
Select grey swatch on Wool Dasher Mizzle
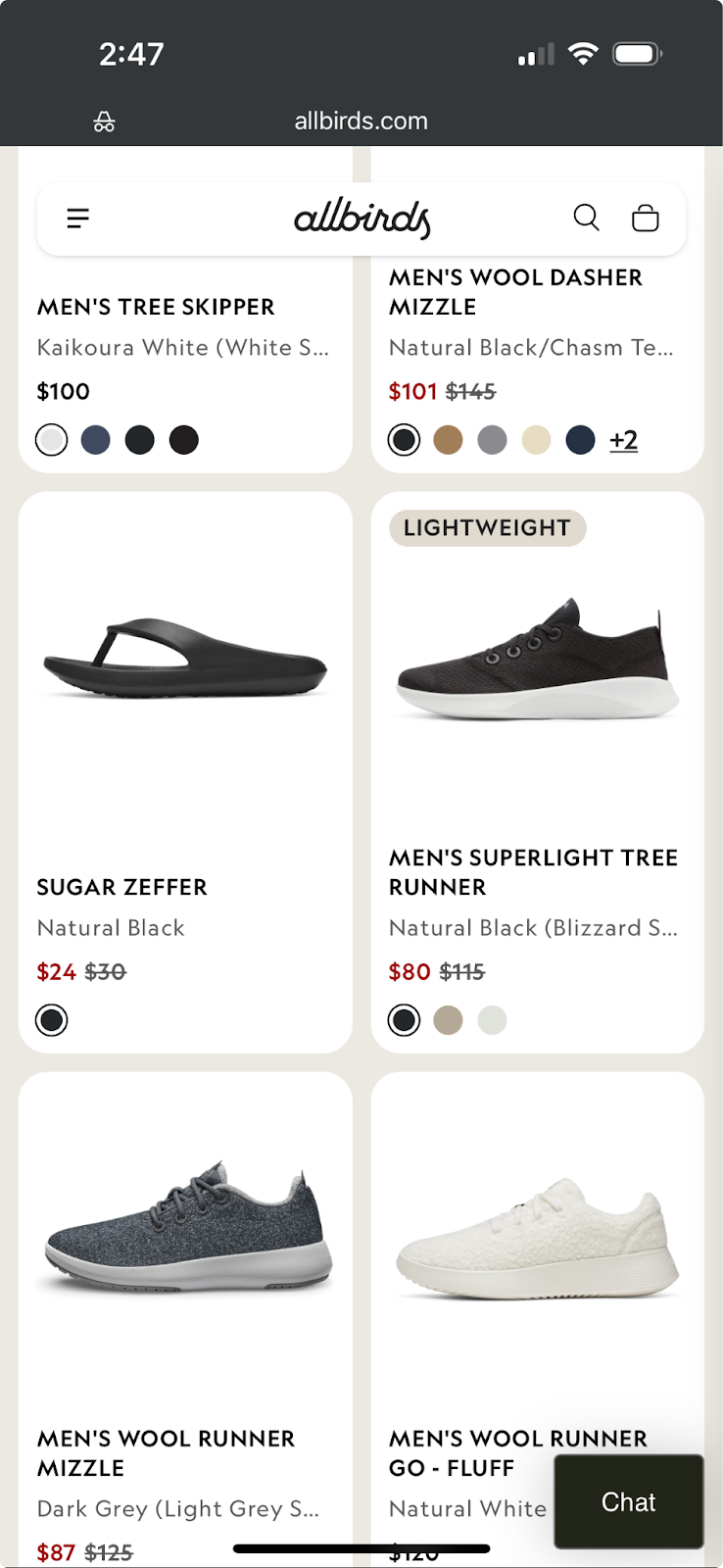(493, 440)
